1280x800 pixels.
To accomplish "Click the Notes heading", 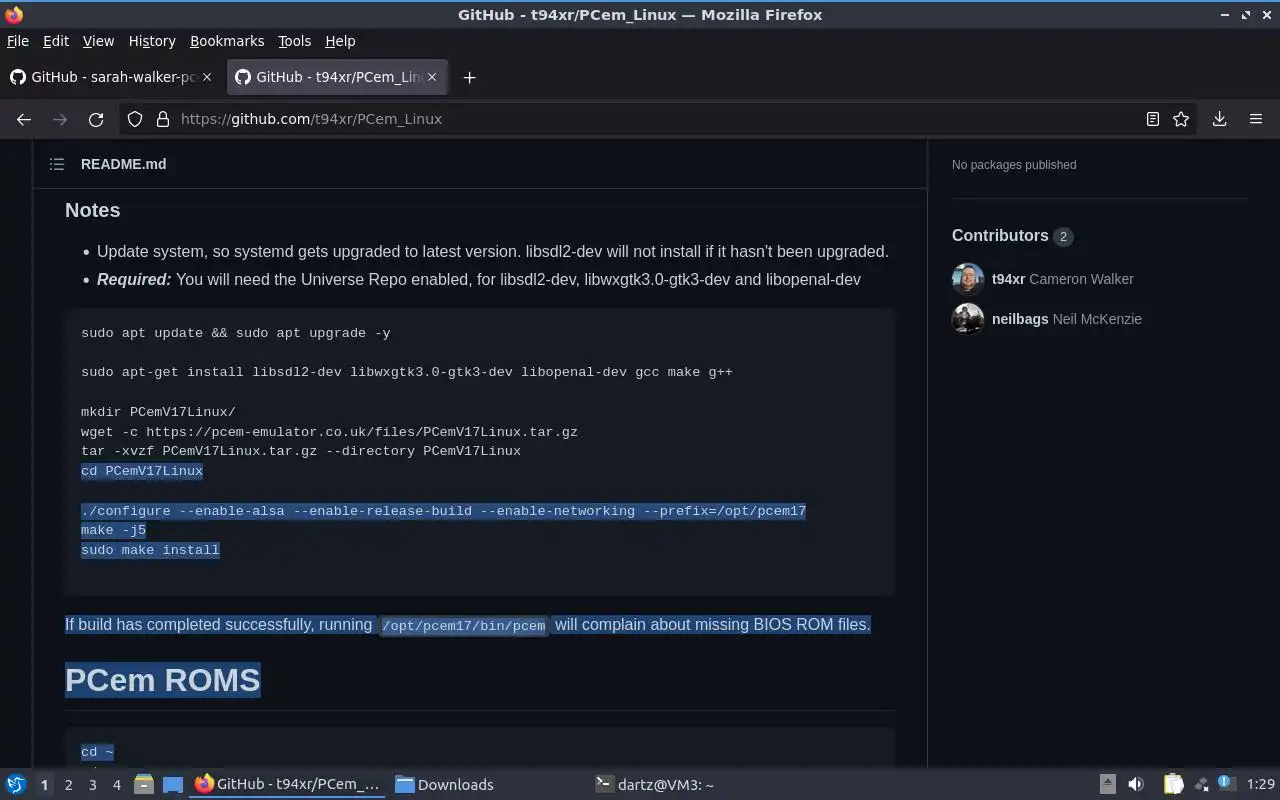I will coord(92,210).
